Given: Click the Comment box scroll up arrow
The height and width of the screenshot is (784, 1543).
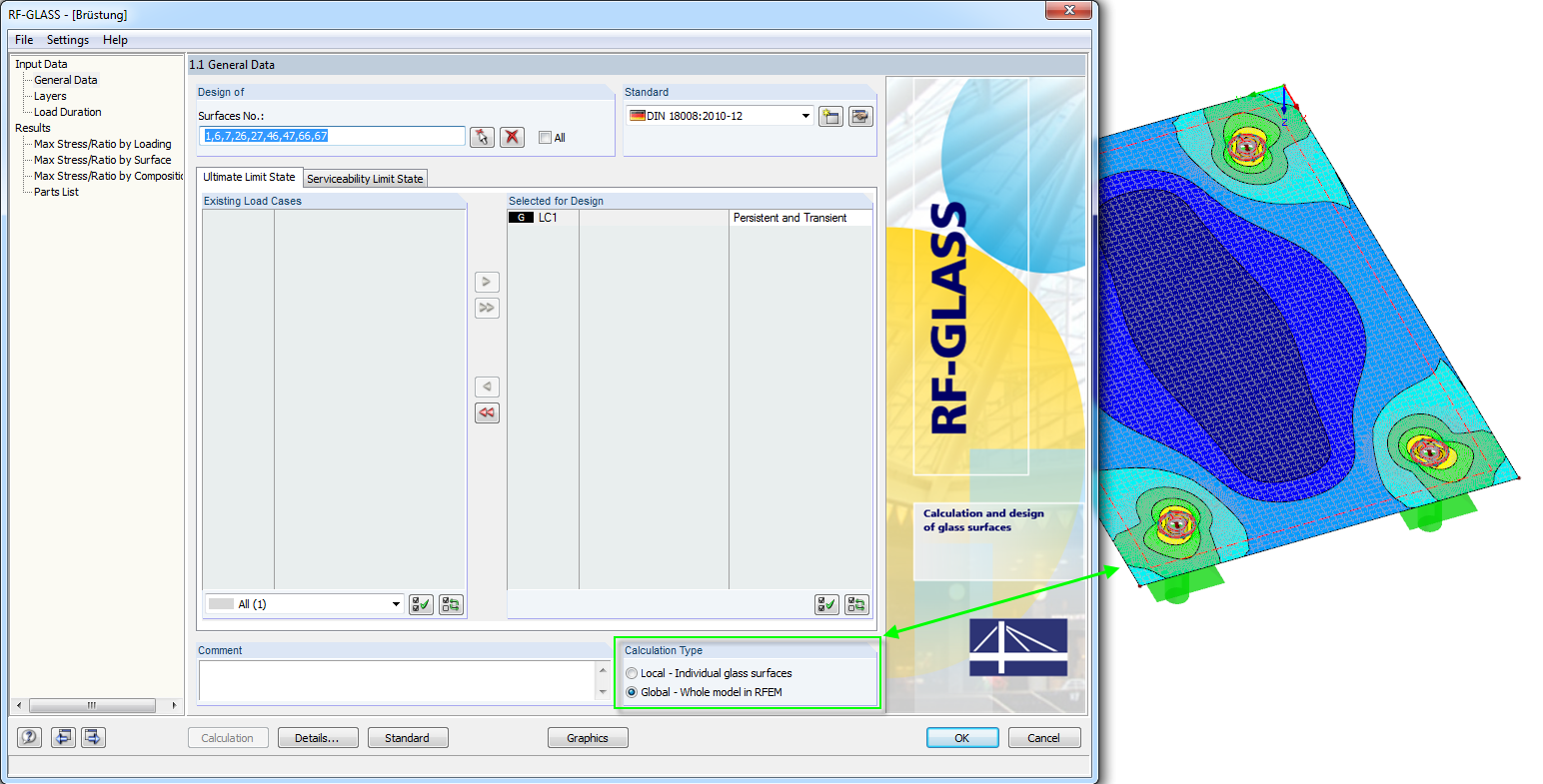Looking at the screenshot, I should coord(603,670).
